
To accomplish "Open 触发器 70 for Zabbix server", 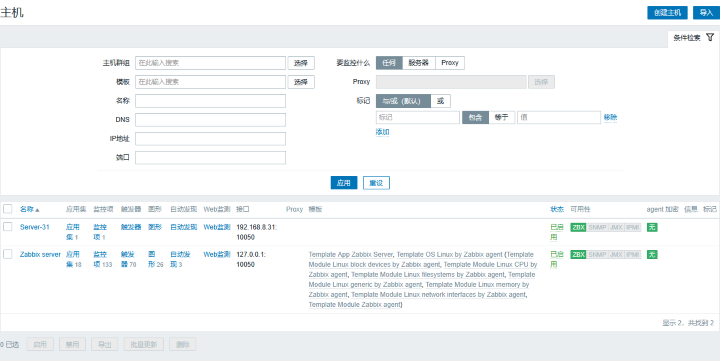I will pos(129,259).
